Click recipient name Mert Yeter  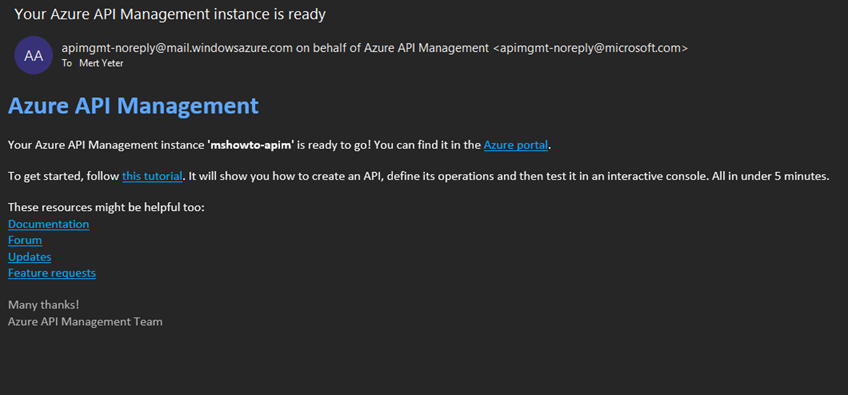[102, 63]
